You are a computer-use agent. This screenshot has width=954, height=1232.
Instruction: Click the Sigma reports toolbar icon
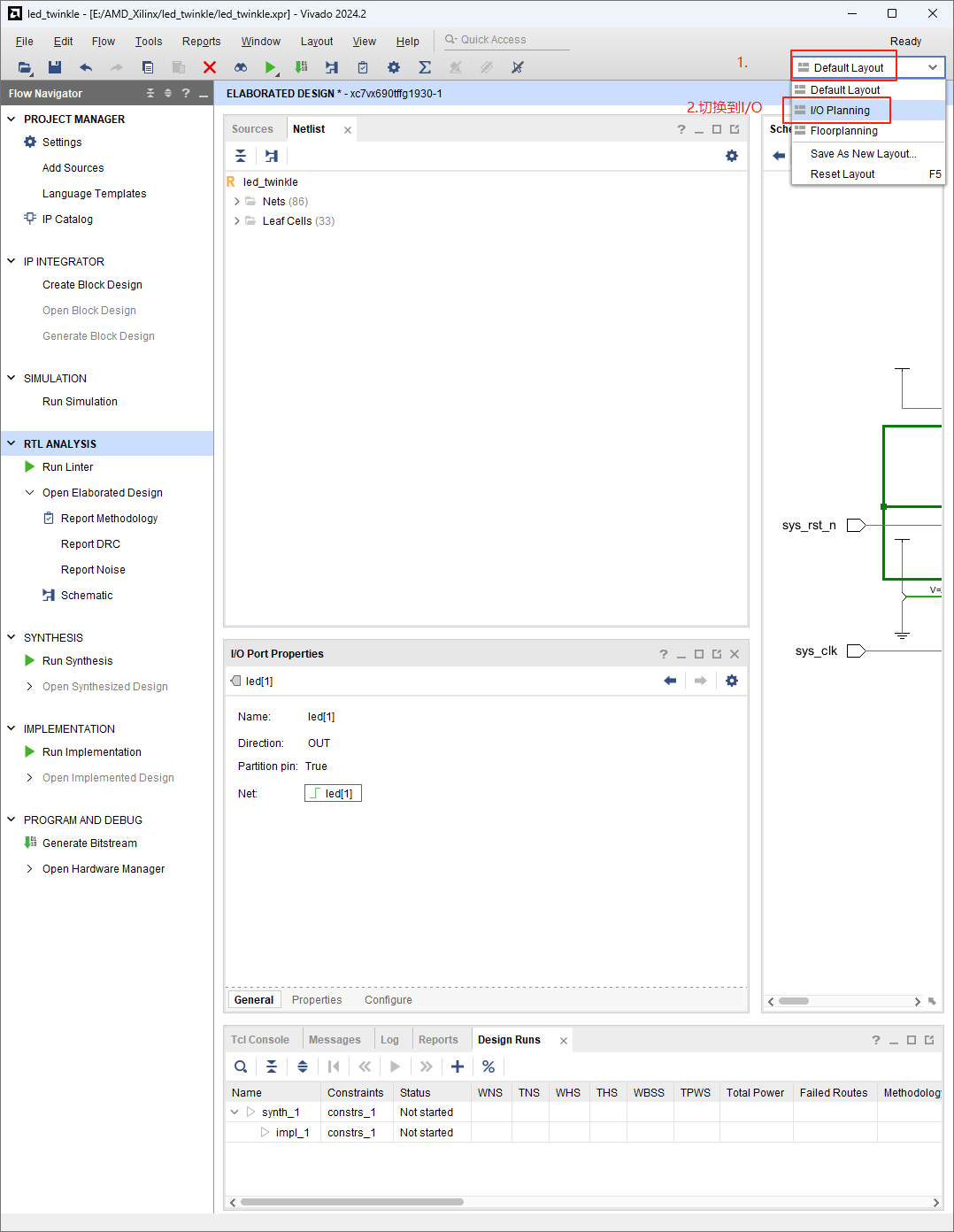point(425,67)
